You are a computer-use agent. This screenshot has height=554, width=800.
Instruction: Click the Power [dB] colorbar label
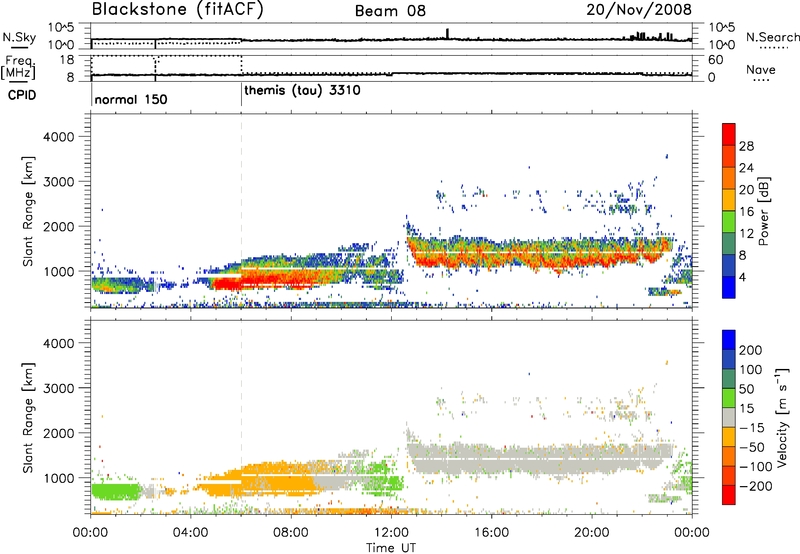tap(764, 211)
